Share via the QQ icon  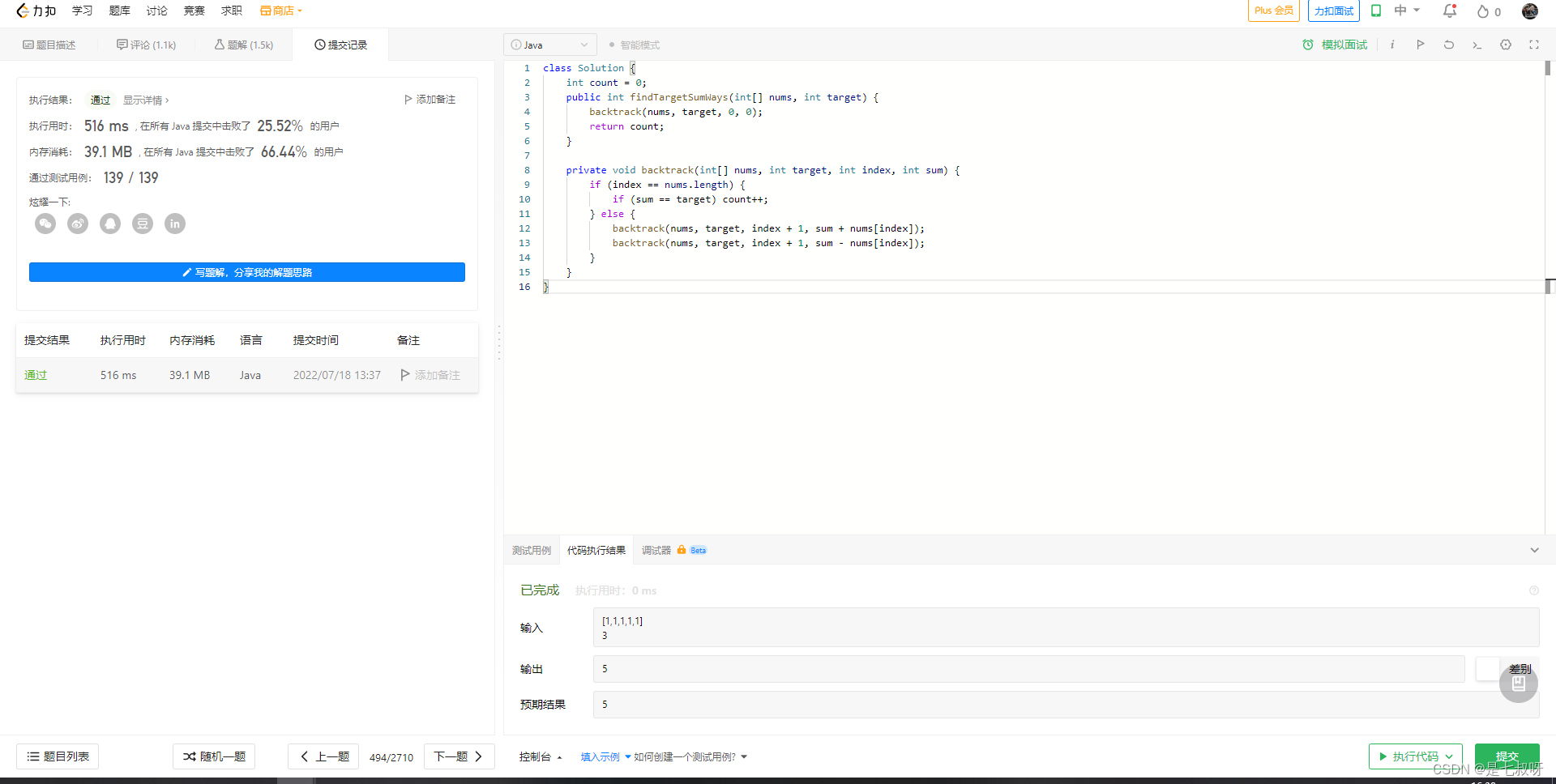click(110, 224)
